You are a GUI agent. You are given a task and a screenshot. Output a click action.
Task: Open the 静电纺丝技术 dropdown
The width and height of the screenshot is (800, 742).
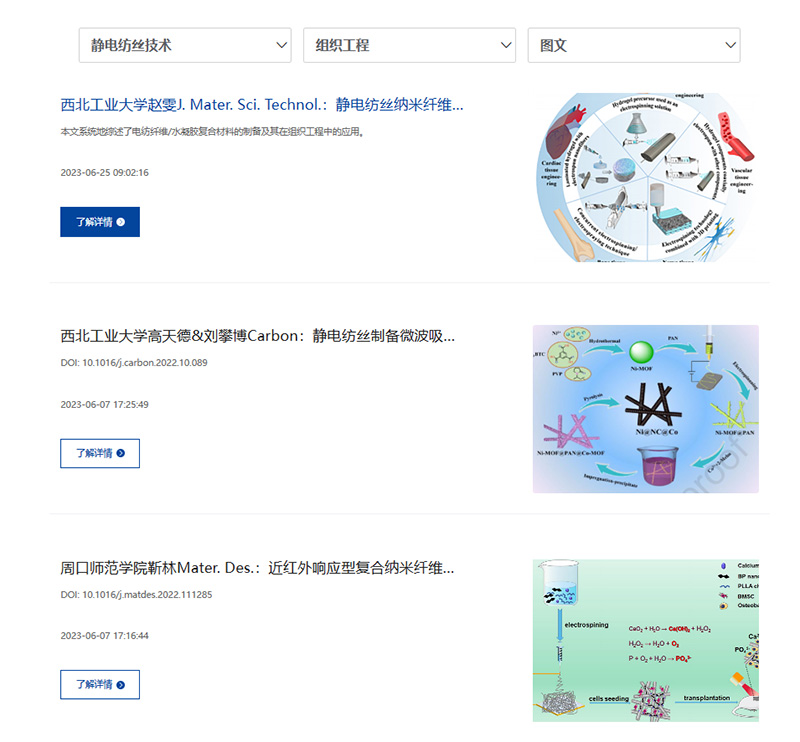pyautogui.click(x=185, y=45)
